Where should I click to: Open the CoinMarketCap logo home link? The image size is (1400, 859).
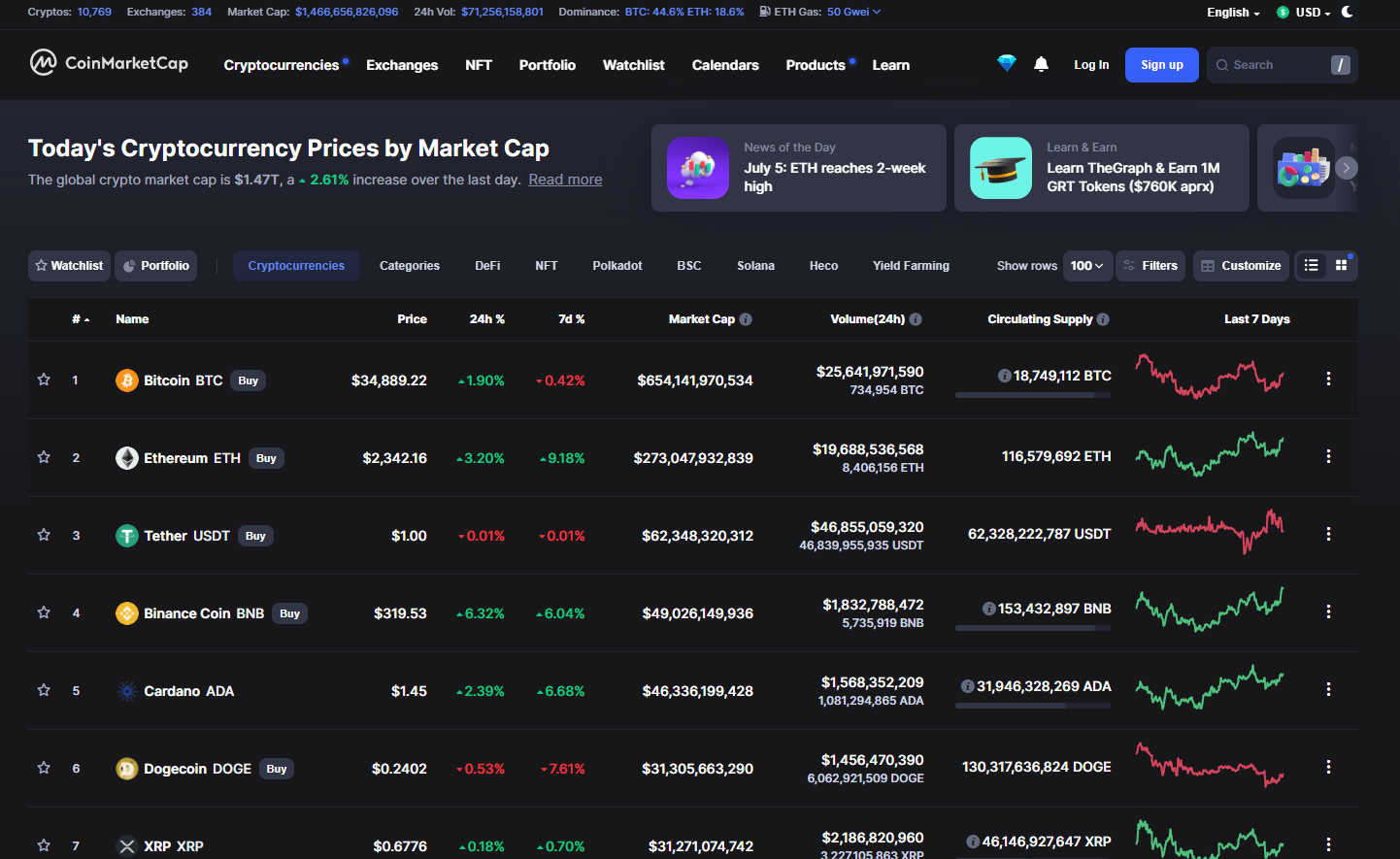[x=109, y=63]
